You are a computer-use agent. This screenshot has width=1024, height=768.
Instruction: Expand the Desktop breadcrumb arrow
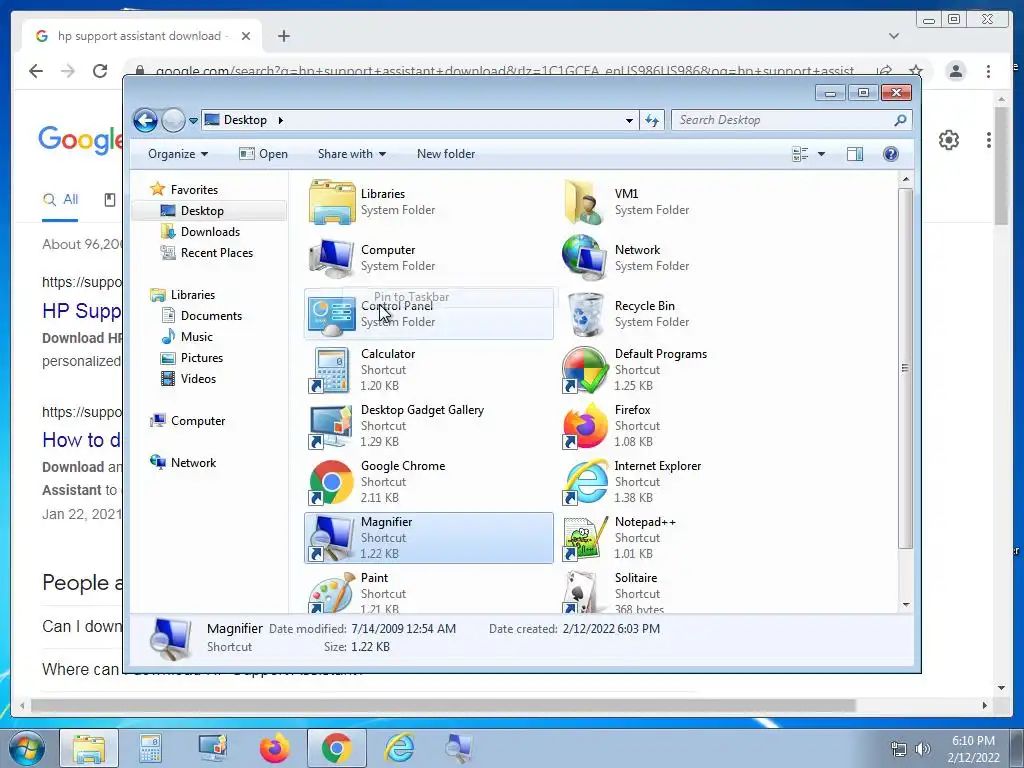(281, 120)
